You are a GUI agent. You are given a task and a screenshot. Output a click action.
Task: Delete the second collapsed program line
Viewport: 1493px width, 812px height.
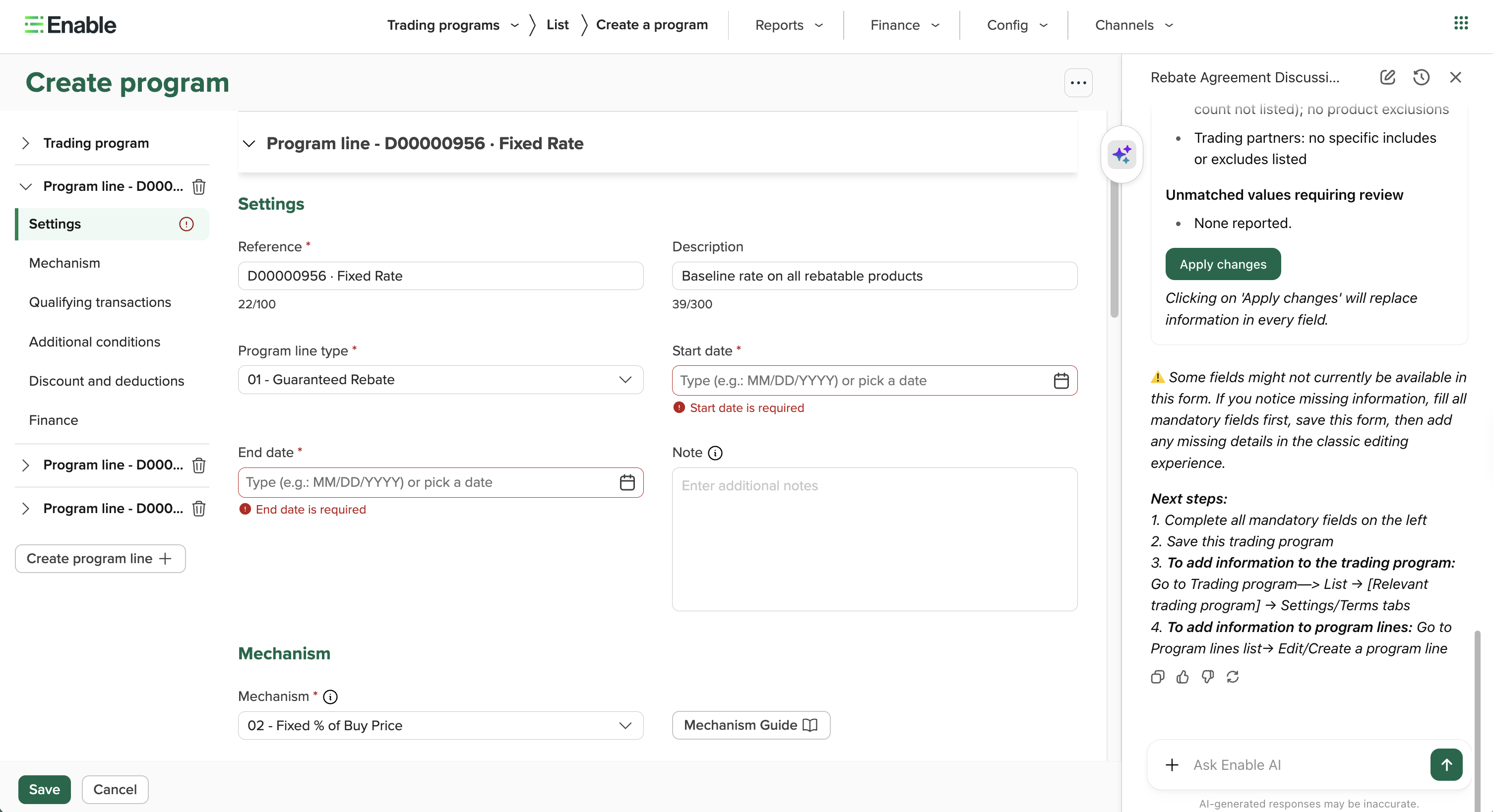(x=199, y=465)
